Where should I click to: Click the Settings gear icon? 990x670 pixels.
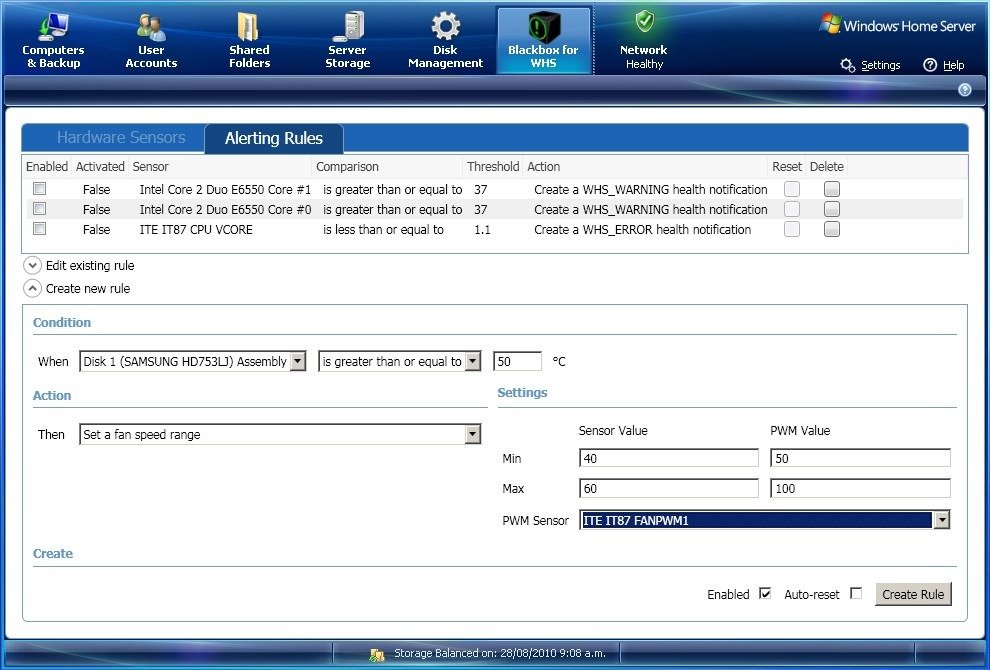847,65
